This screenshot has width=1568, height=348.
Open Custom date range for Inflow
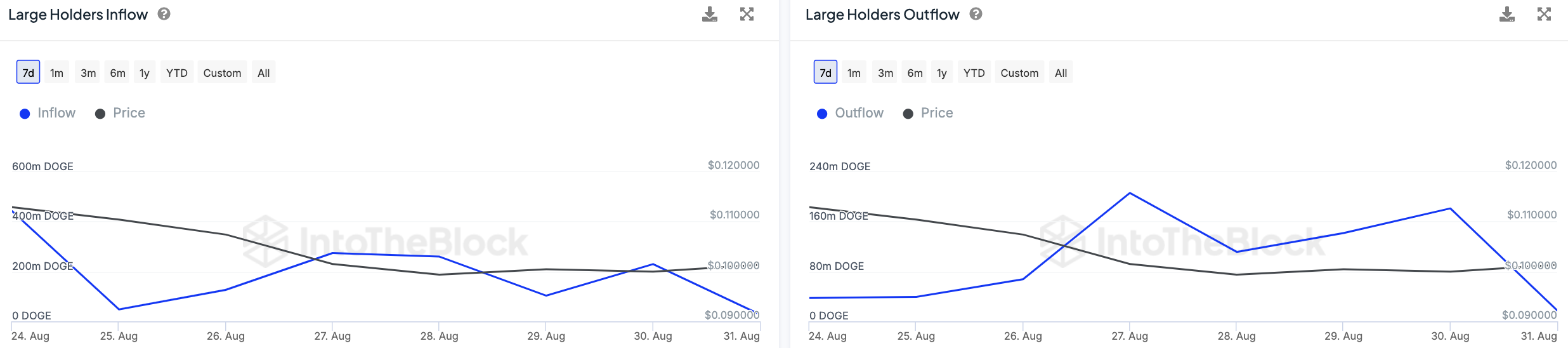tap(222, 73)
